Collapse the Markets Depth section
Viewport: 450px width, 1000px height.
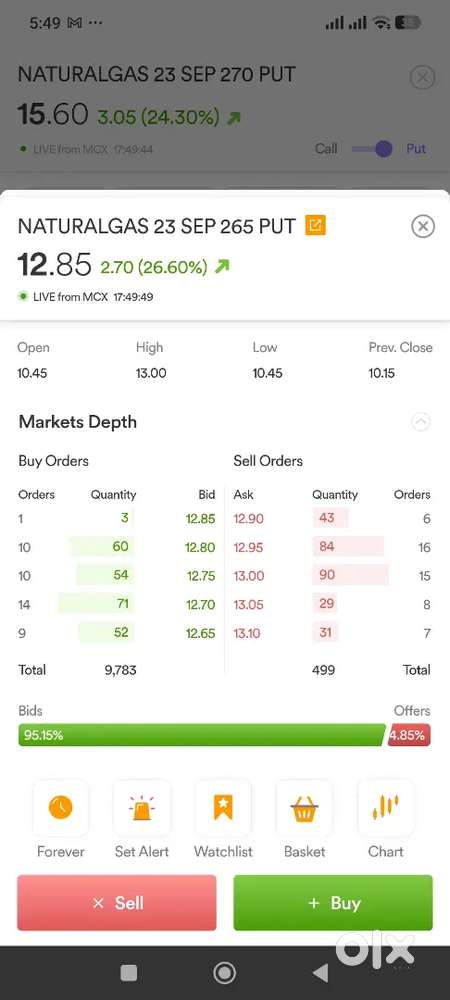pyautogui.click(x=421, y=422)
